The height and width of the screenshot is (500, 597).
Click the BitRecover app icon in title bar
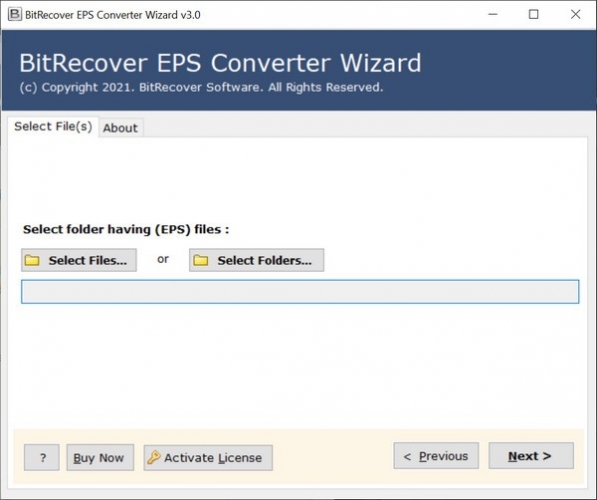pos(14,14)
